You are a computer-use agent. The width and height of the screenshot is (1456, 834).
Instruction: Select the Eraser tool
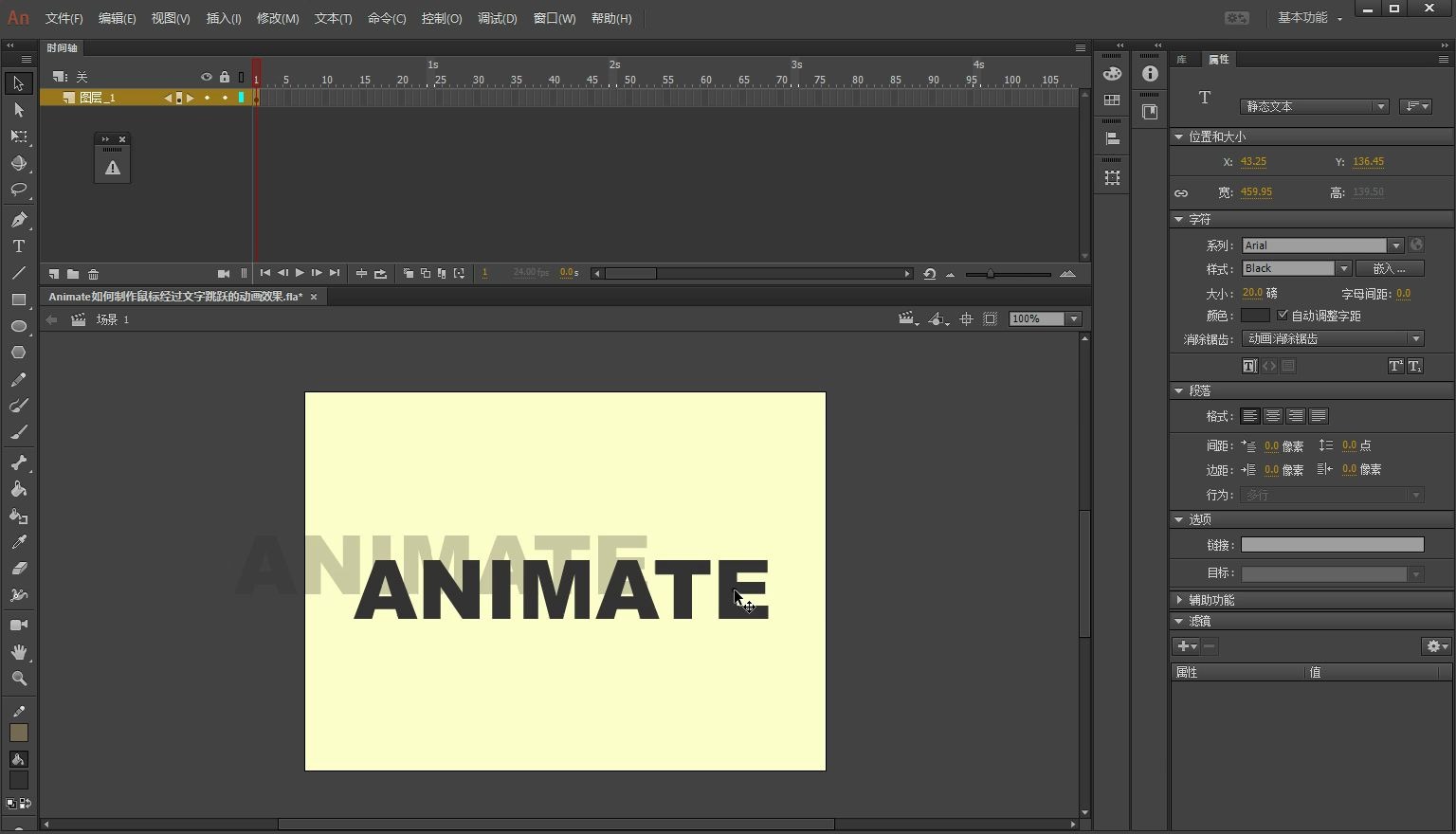(x=18, y=570)
